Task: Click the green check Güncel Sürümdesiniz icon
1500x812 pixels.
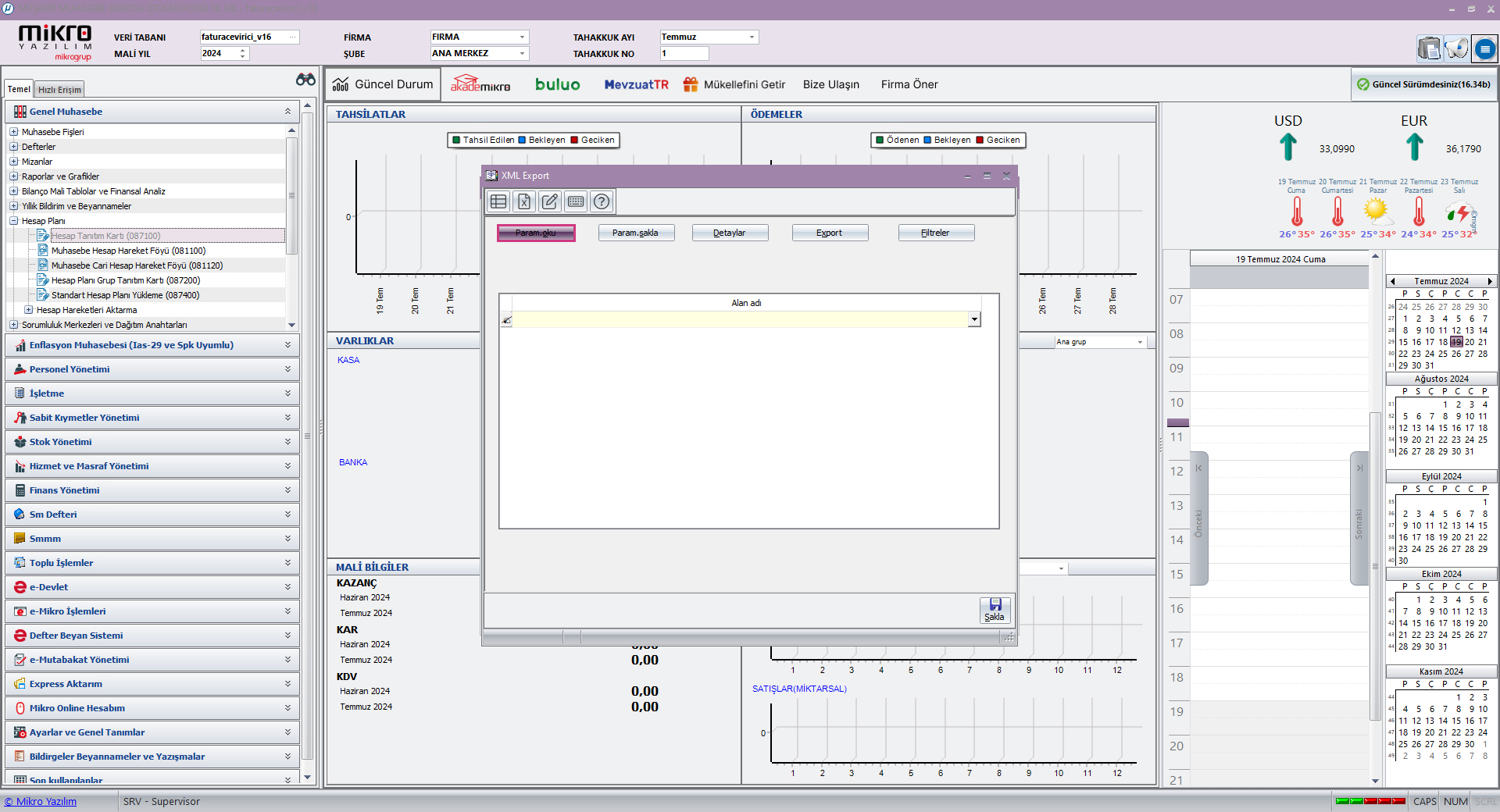Action: (1363, 84)
